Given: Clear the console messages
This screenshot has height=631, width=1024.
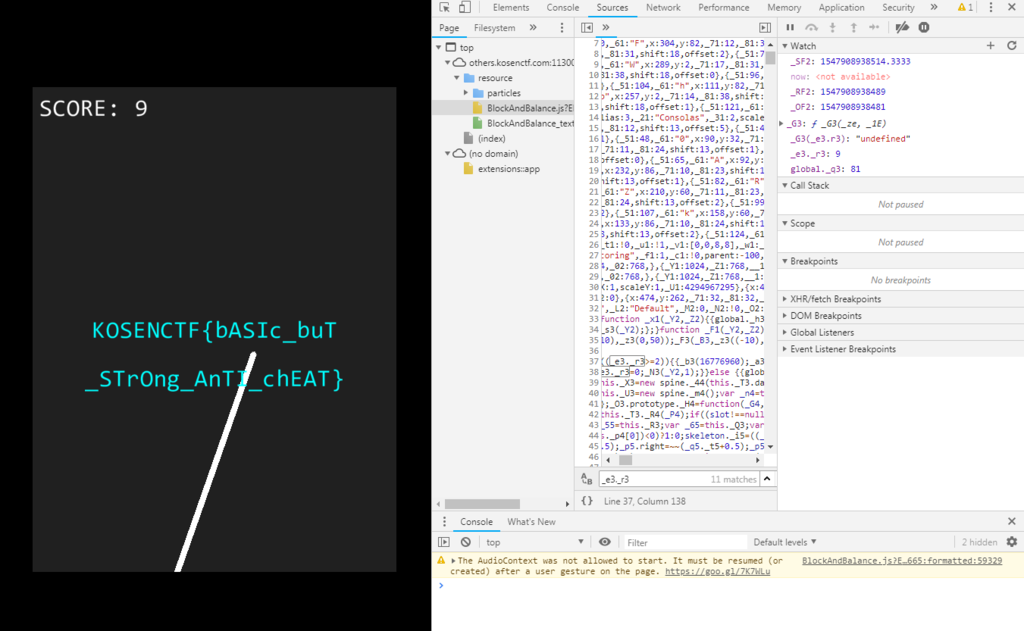Looking at the screenshot, I should [x=466, y=541].
